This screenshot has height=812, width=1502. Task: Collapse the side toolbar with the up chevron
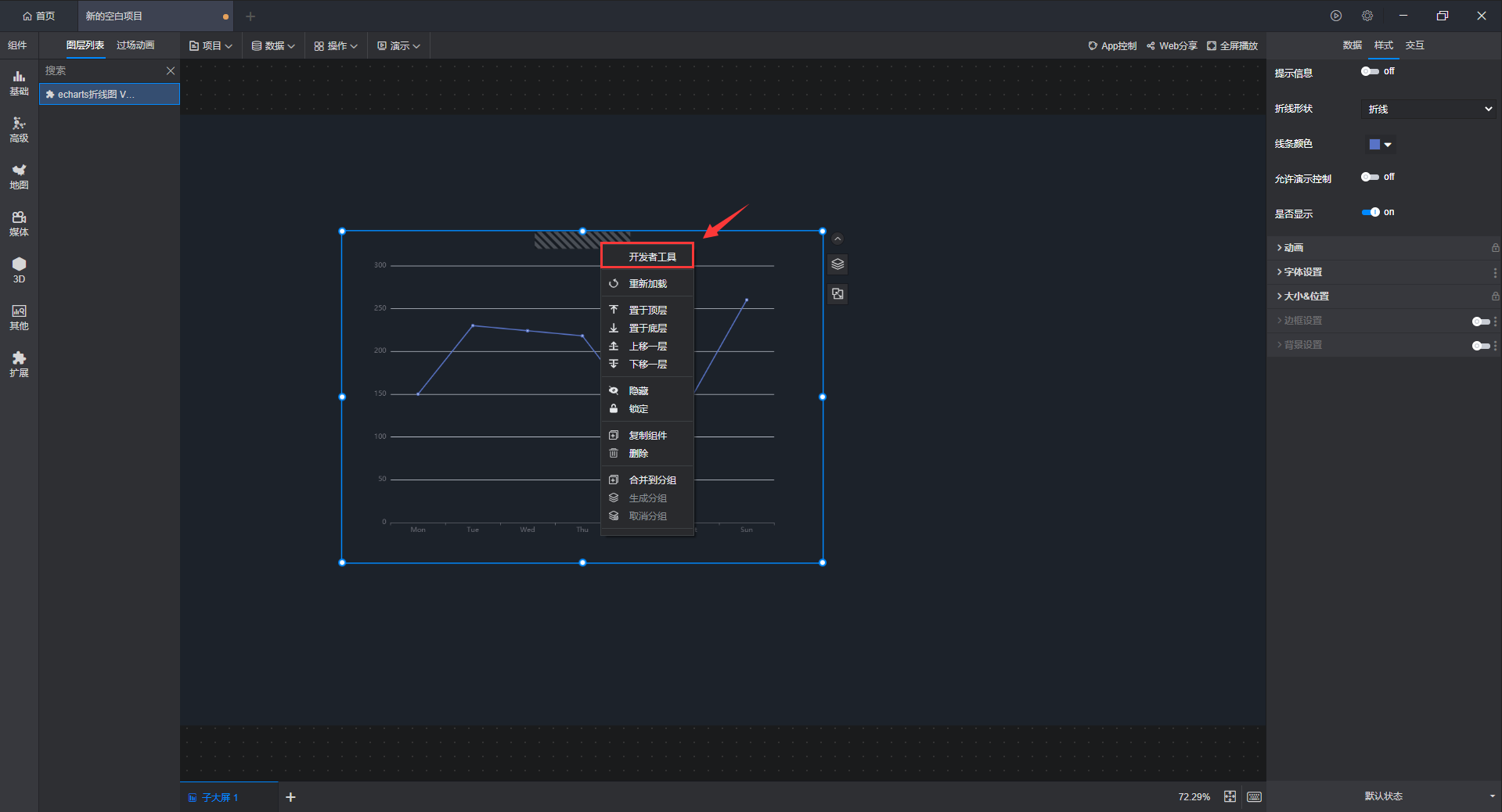click(837, 239)
